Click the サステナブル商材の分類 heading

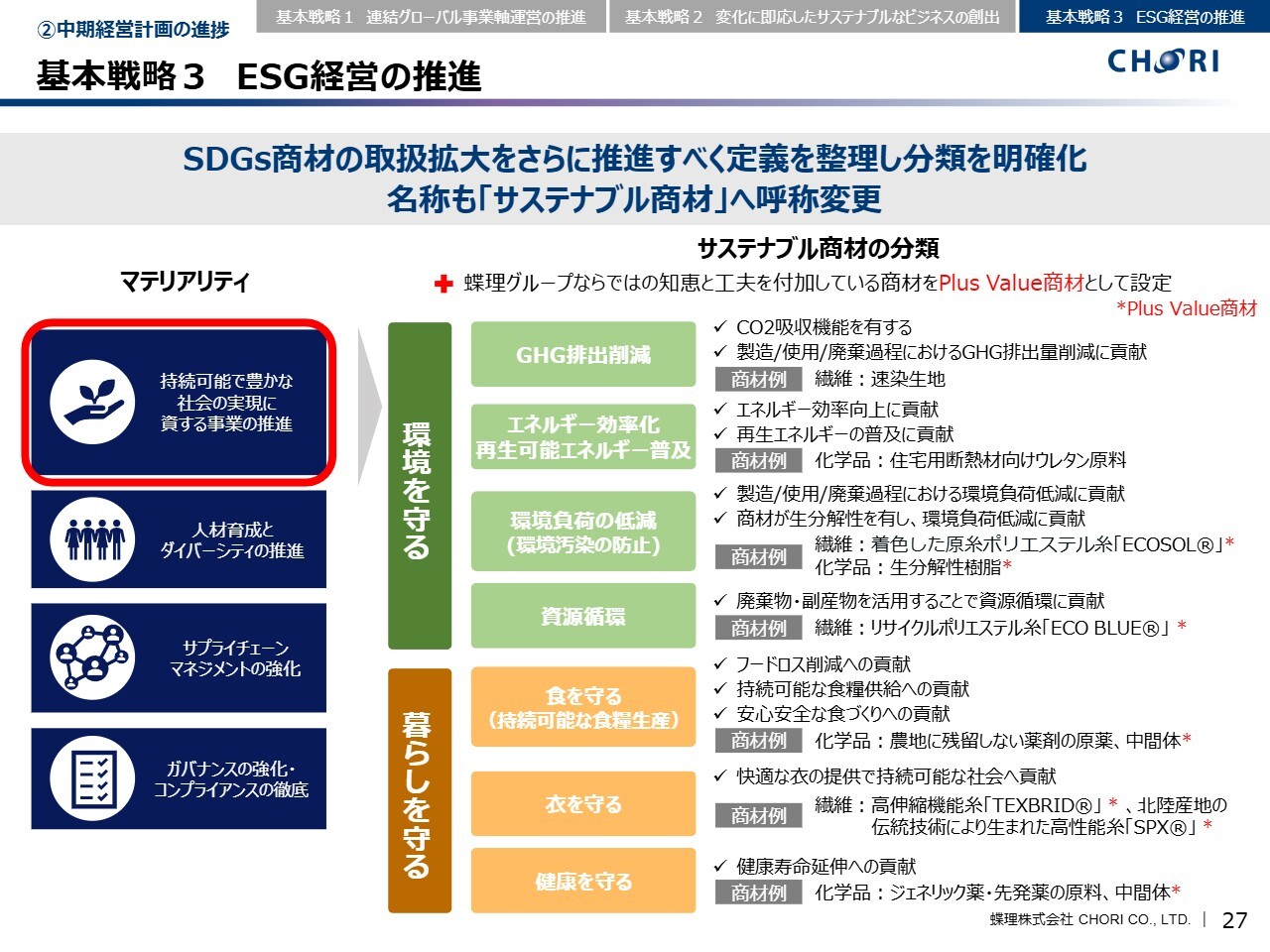[819, 248]
